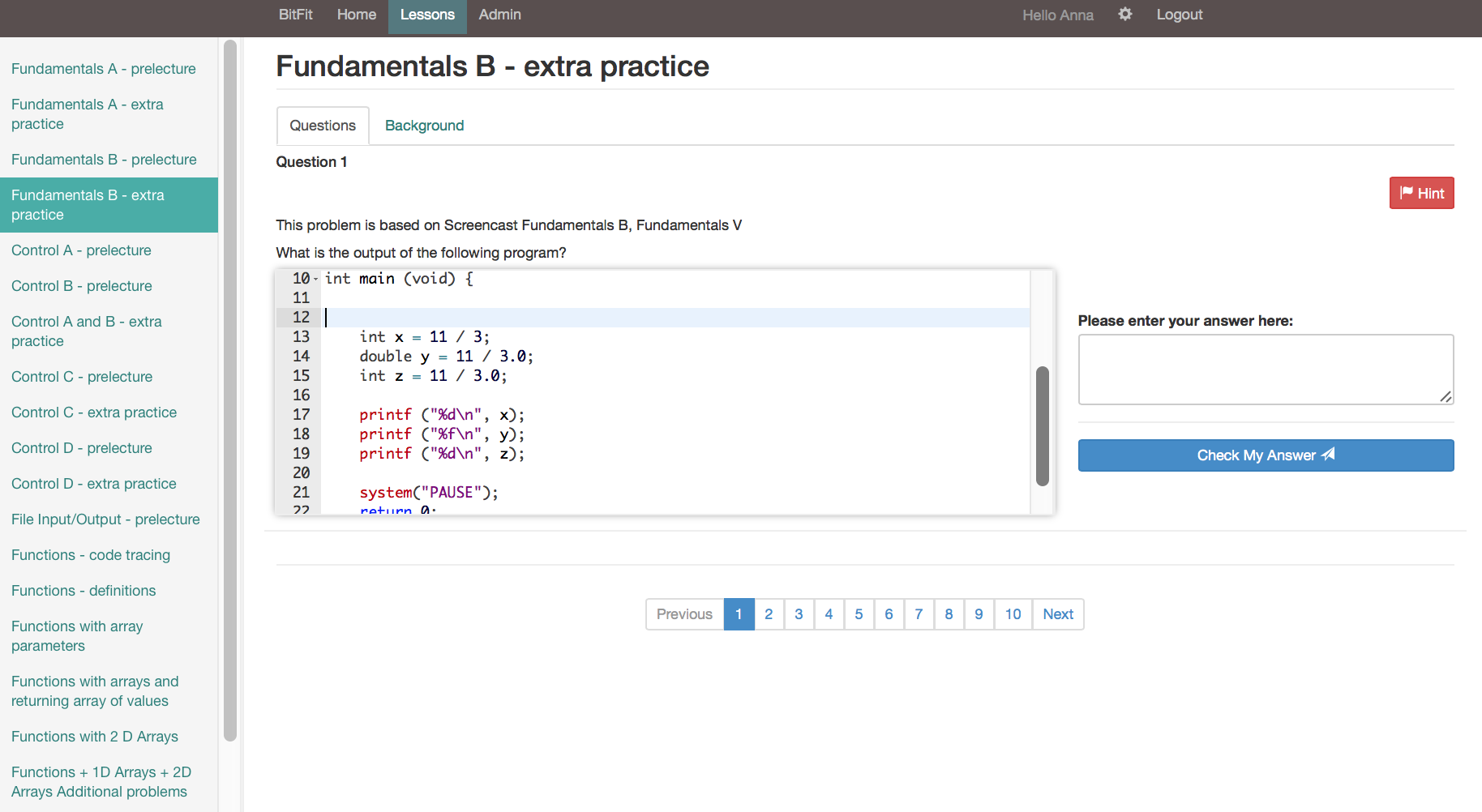Collapse the code fold arrow on line 10
Image resolution: width=1482 pixels, height=812 pixels.
315,280
